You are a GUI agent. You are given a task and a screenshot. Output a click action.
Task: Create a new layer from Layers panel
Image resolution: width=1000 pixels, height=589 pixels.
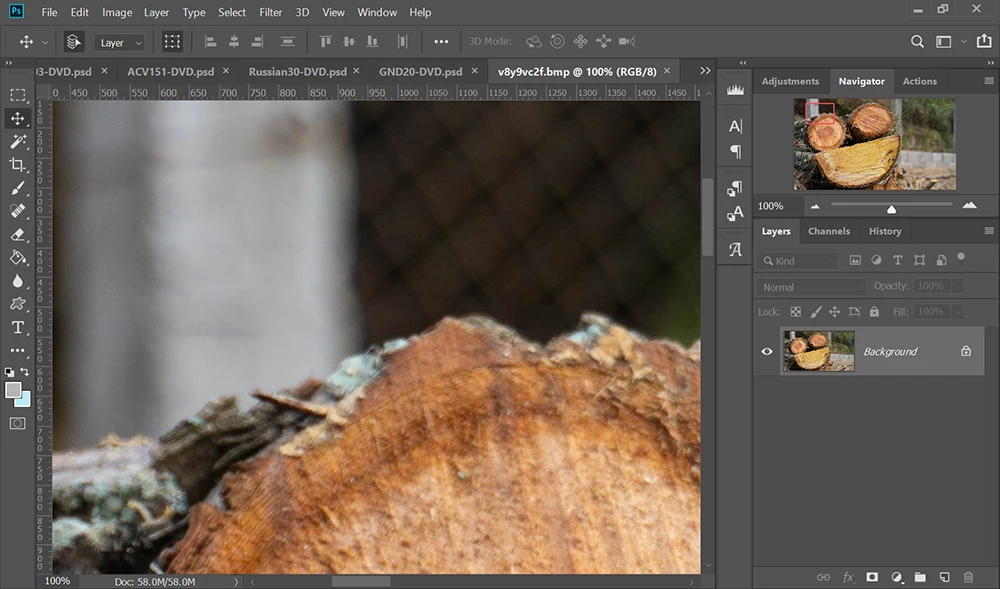943,577
